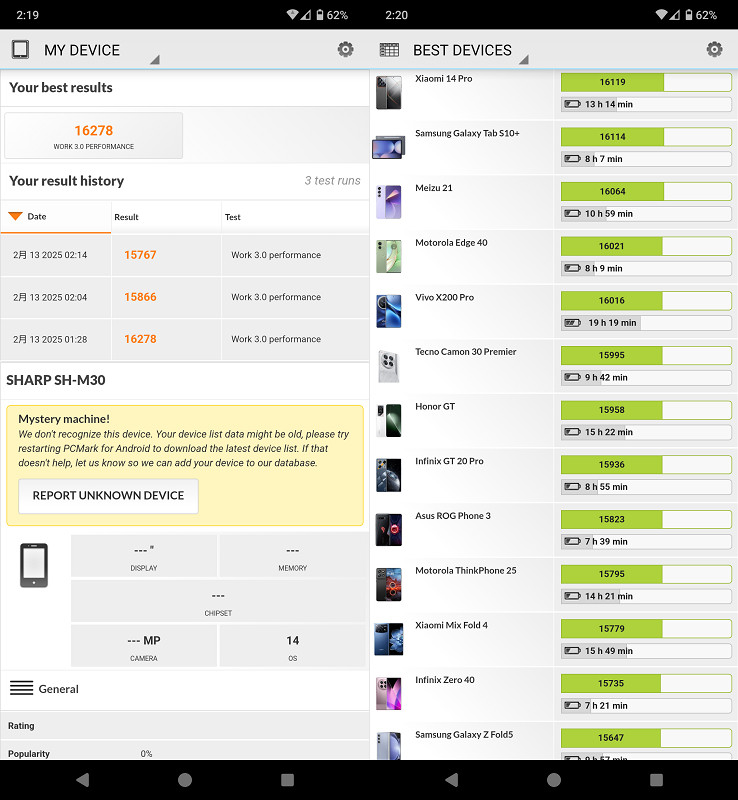Select Xiaomi 14 Pro device name
Screen dimensions: 738x800
tap(444, 79)
